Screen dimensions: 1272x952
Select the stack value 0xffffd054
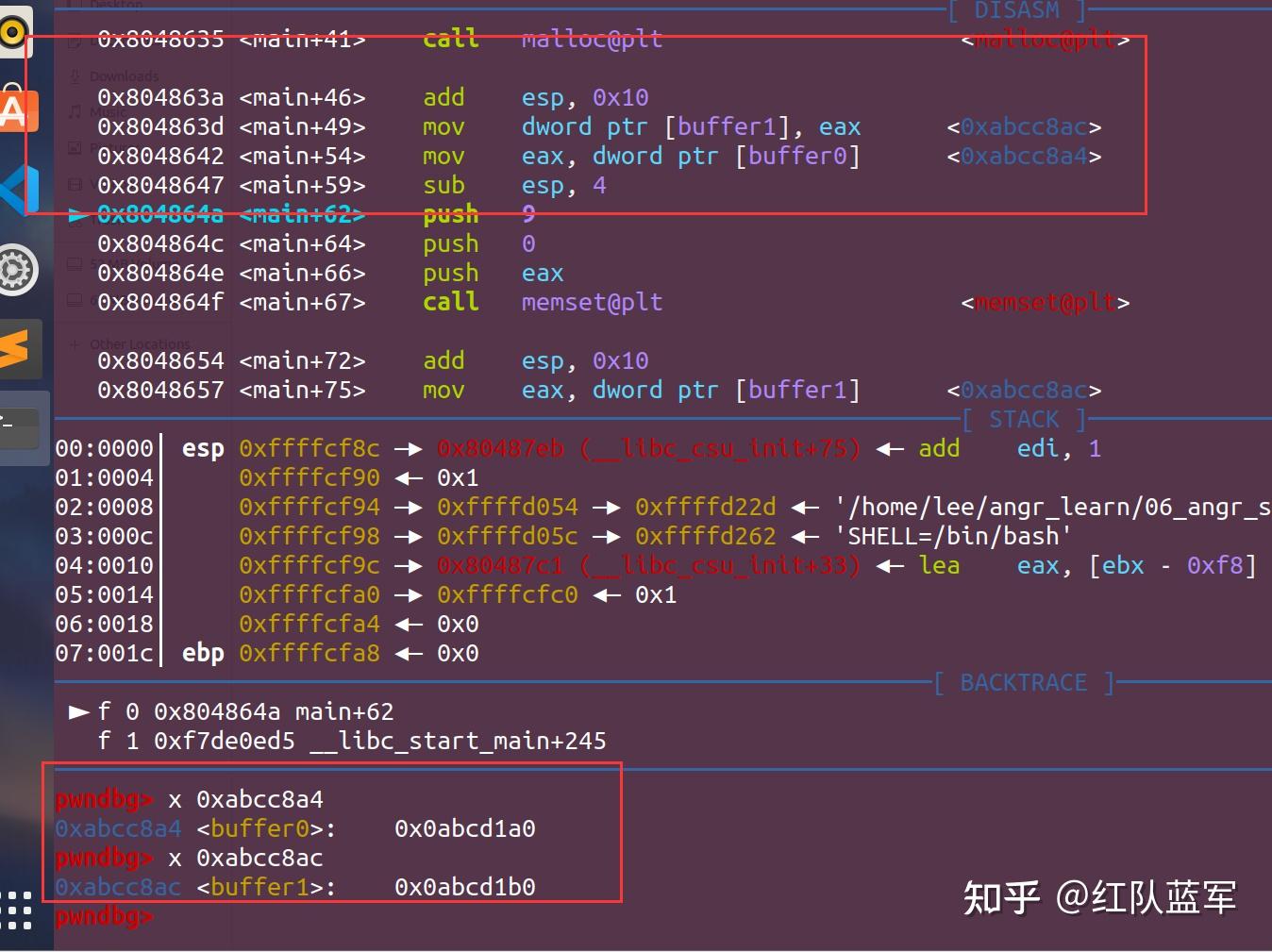[x=508, y=507]
